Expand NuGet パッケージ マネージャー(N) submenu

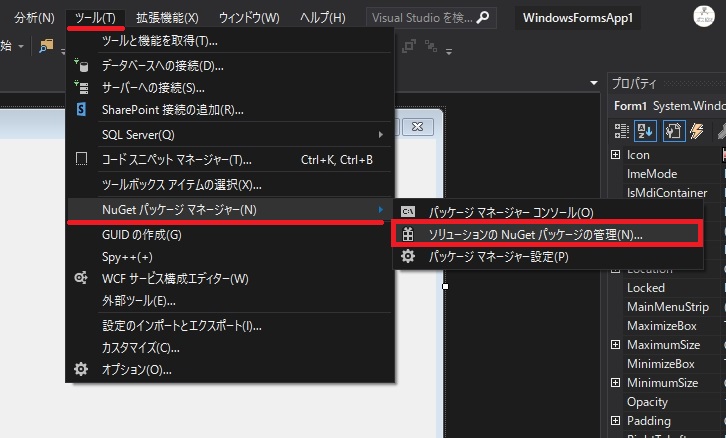(x=230, y=210)
